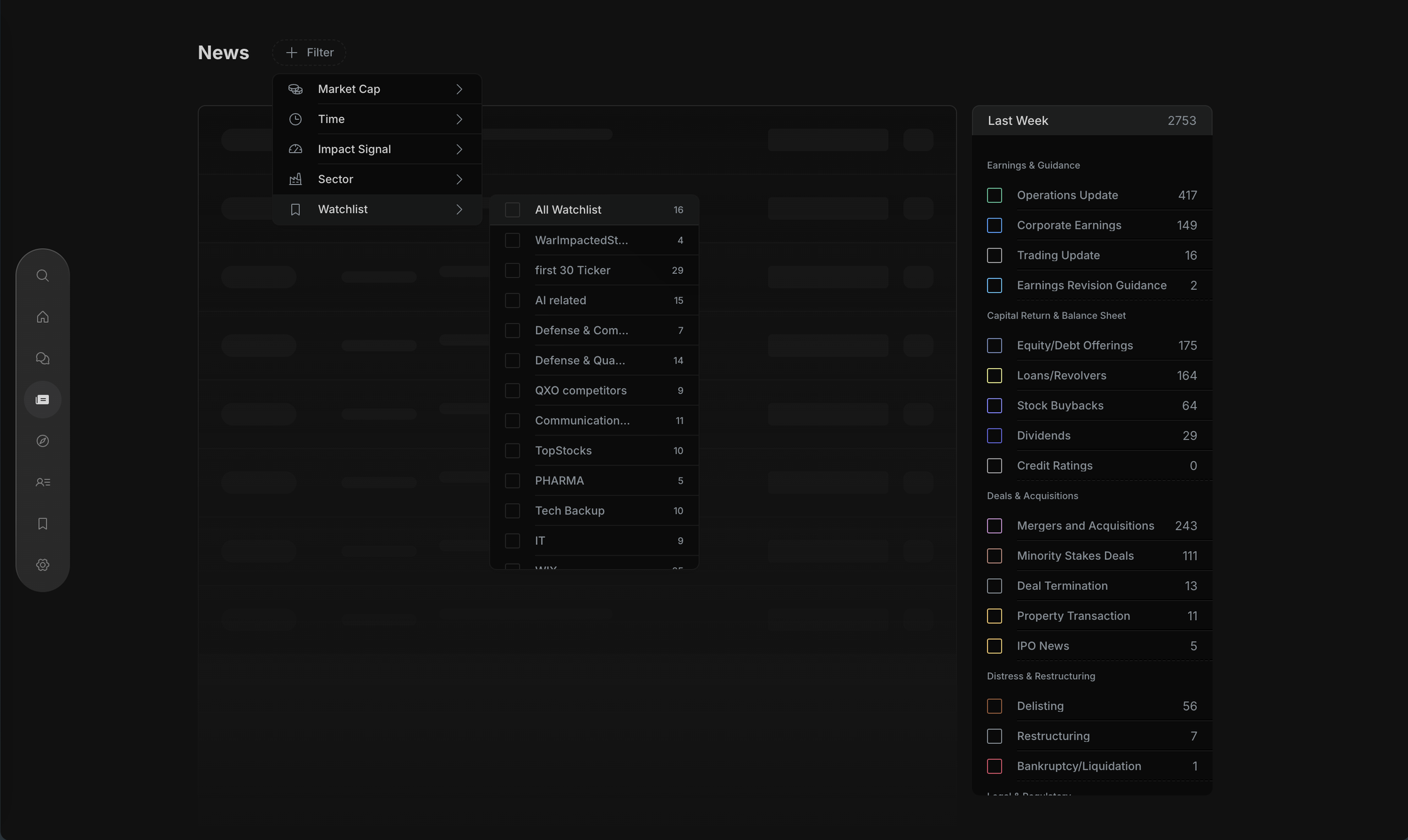The image size is (1408, 840).
Task: Expand the Market Cap submenu arrow
Action: coord(459,89)
